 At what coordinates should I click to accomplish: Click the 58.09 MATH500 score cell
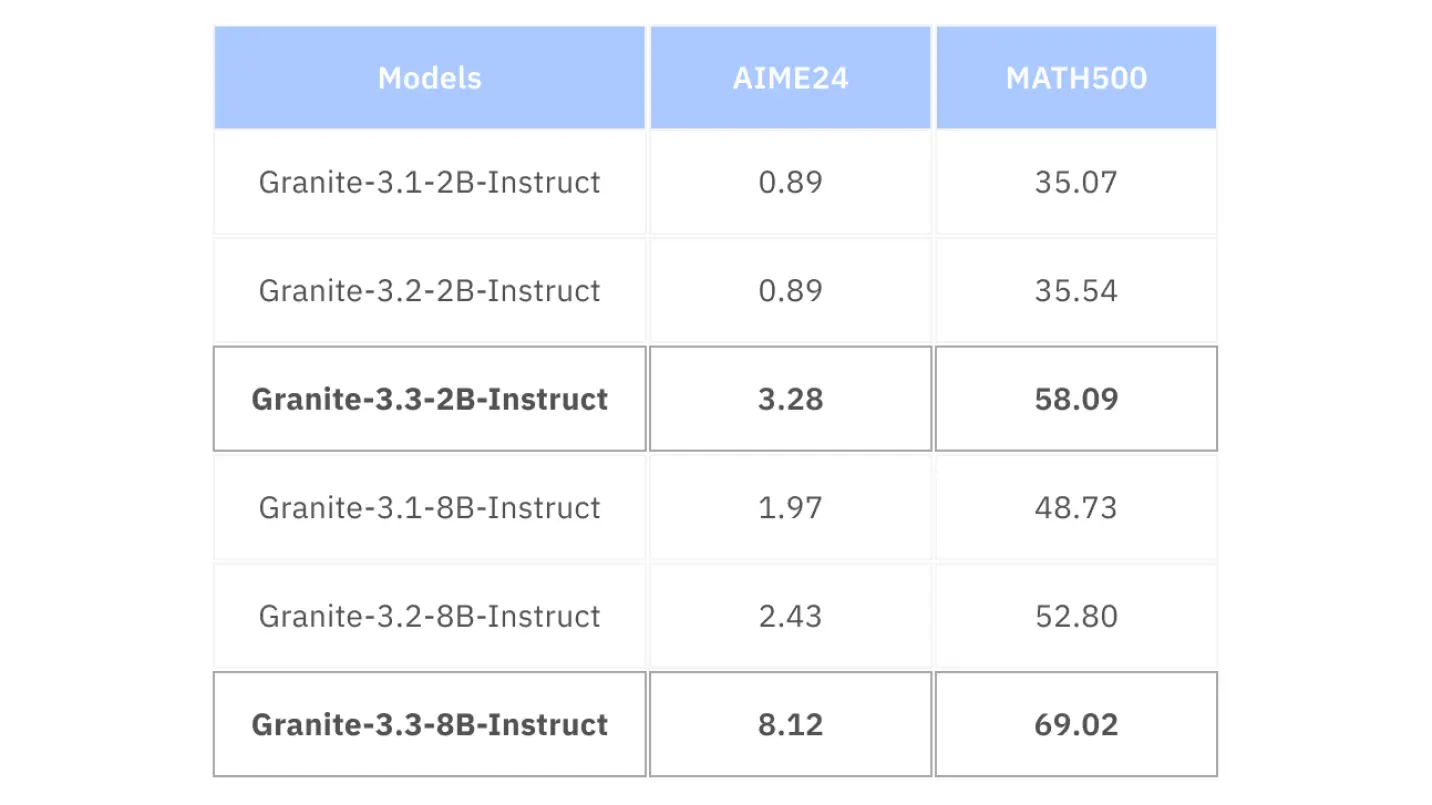(1076, 399)
